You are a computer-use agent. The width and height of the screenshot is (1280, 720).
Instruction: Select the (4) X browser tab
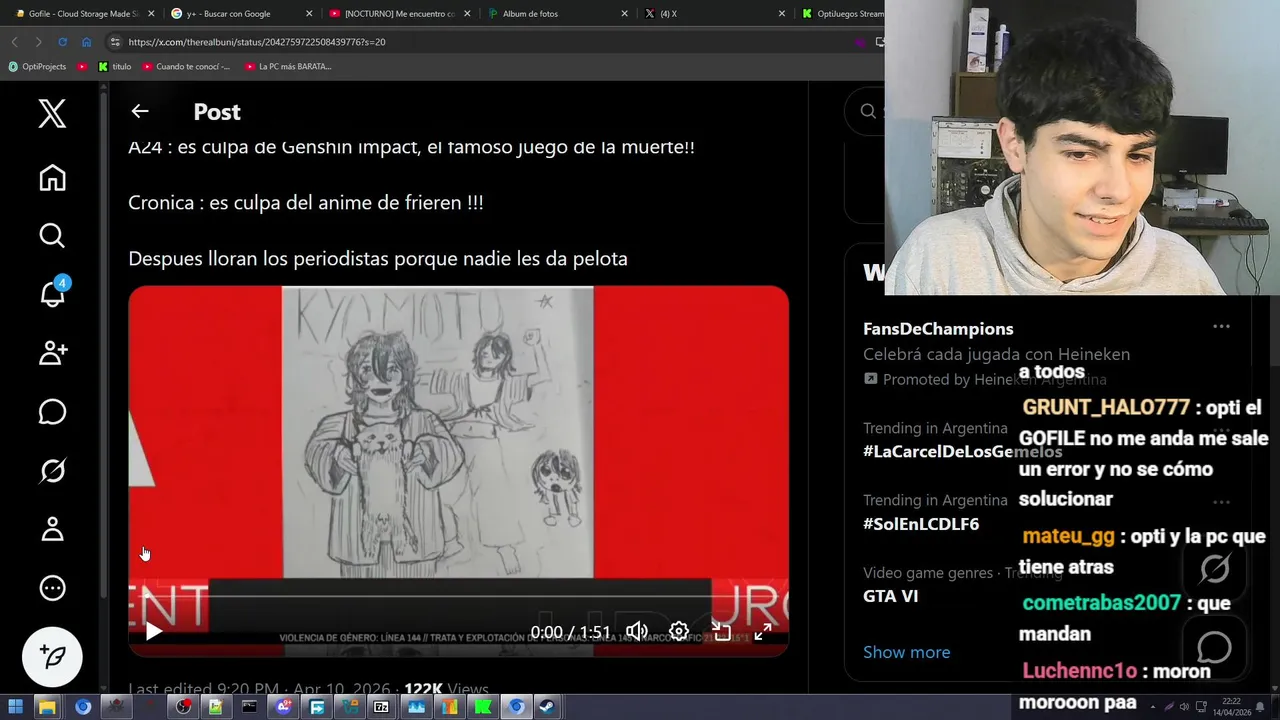715,14
